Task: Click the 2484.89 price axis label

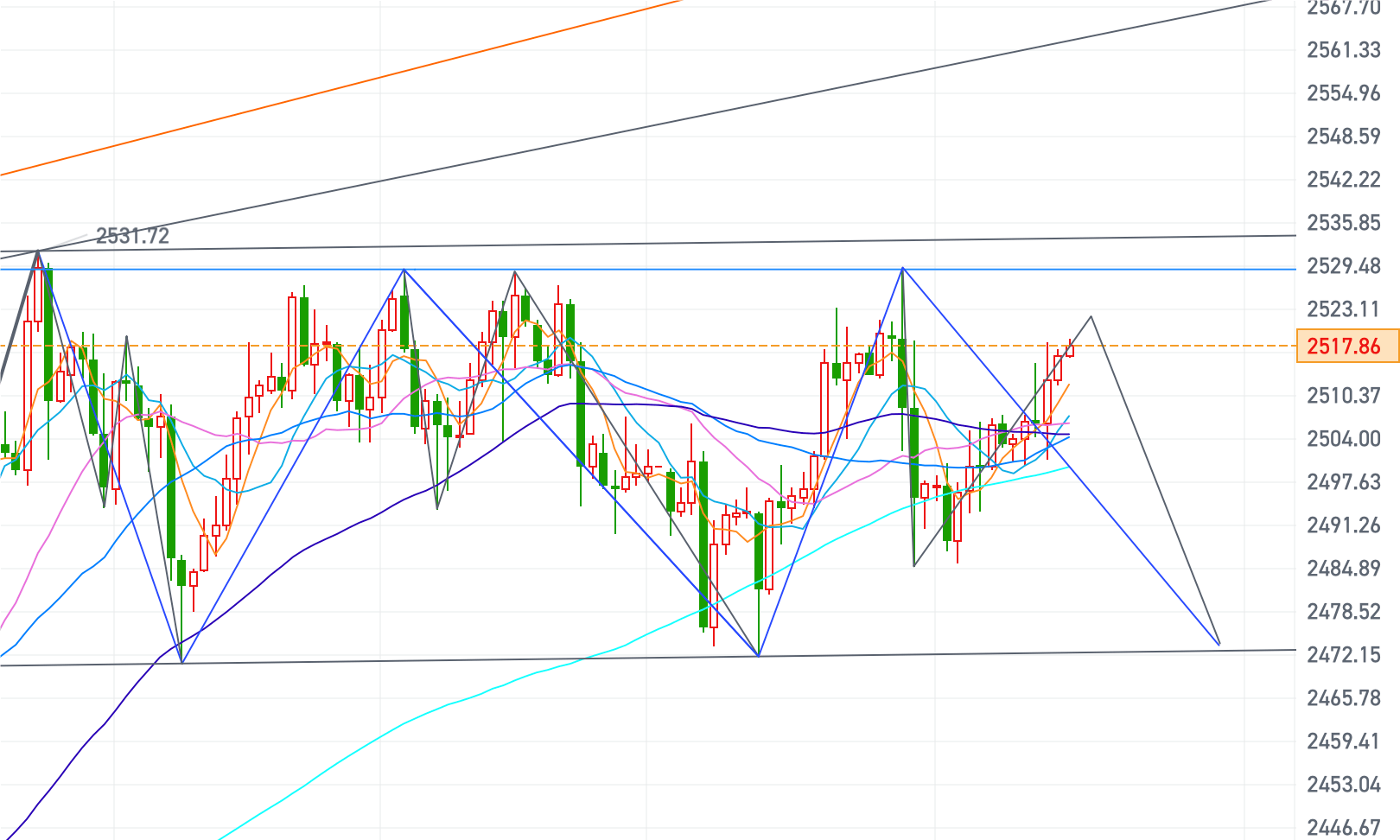Action: click(x=1344, y=569)
